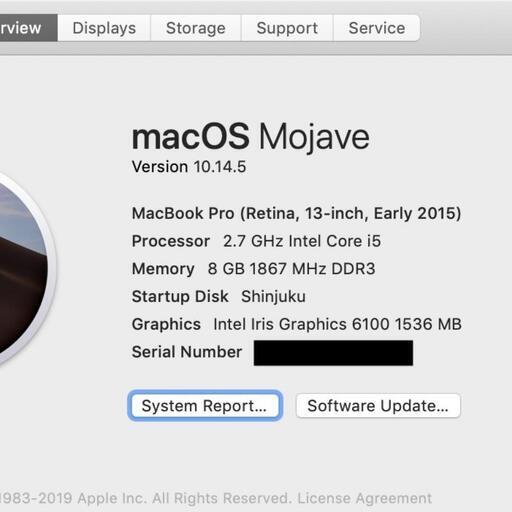Open the License Agreement link
Viewport: 512px width, 512px height.
pyautogui.click(x=364, y=498)
